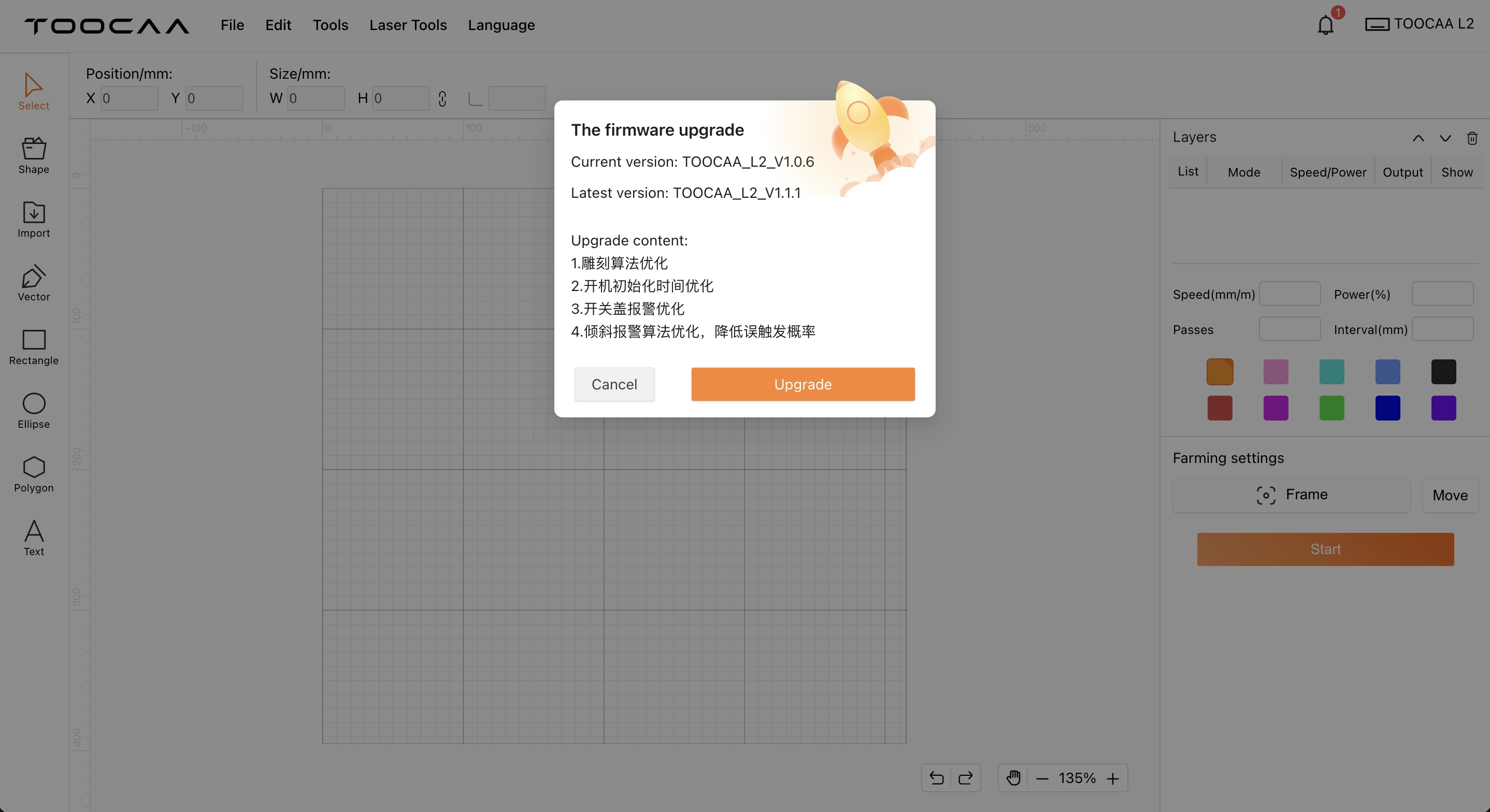Activate the hand pan tool

click(1013, 778)
